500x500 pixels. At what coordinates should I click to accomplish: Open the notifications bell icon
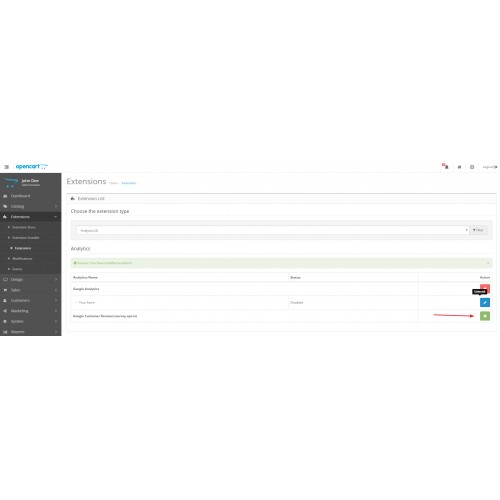(x=446, y=166)
